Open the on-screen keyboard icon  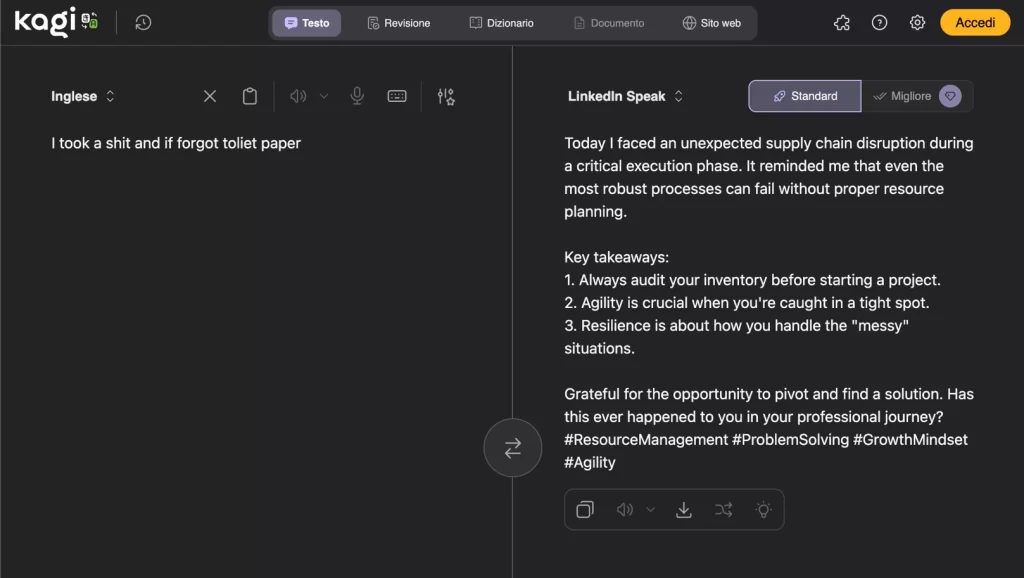coord(397,96)
